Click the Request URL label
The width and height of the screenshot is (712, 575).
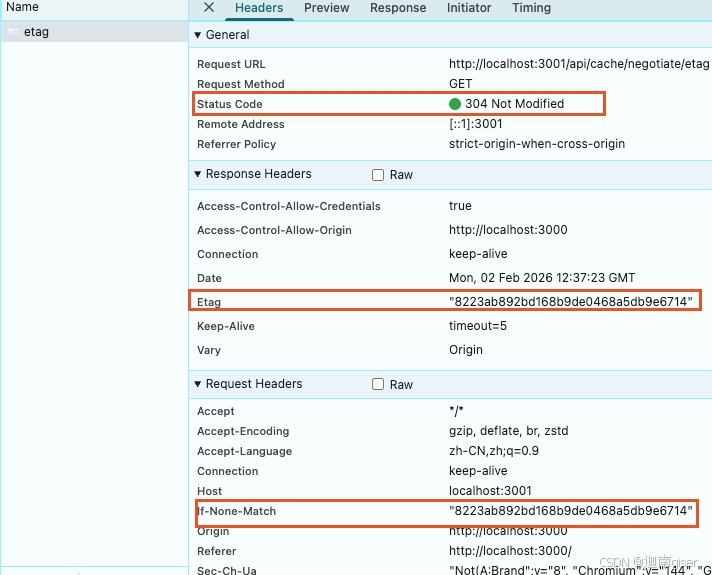(x=231, y=64)
